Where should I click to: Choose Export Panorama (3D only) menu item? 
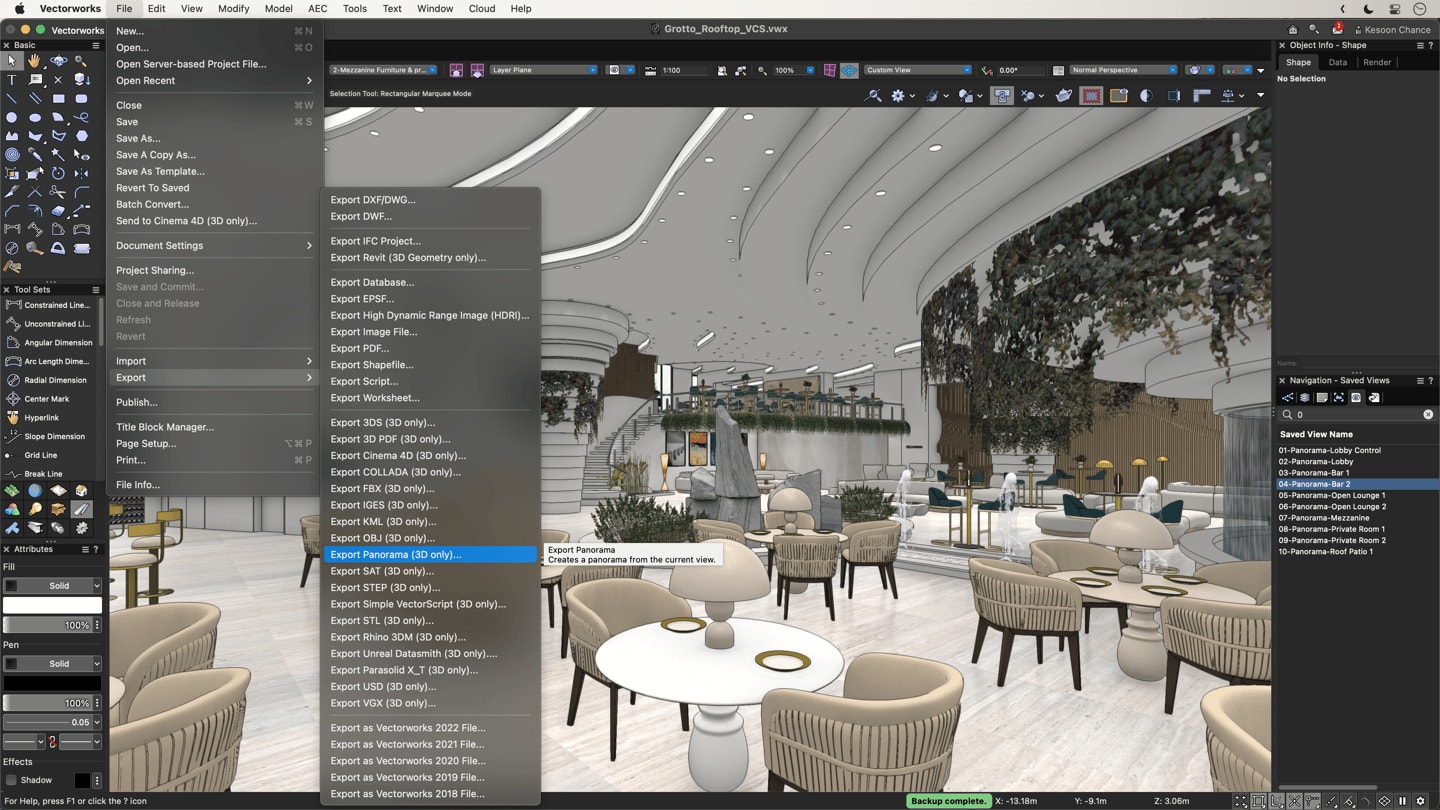pyautogui.click(x=396, y=555)
